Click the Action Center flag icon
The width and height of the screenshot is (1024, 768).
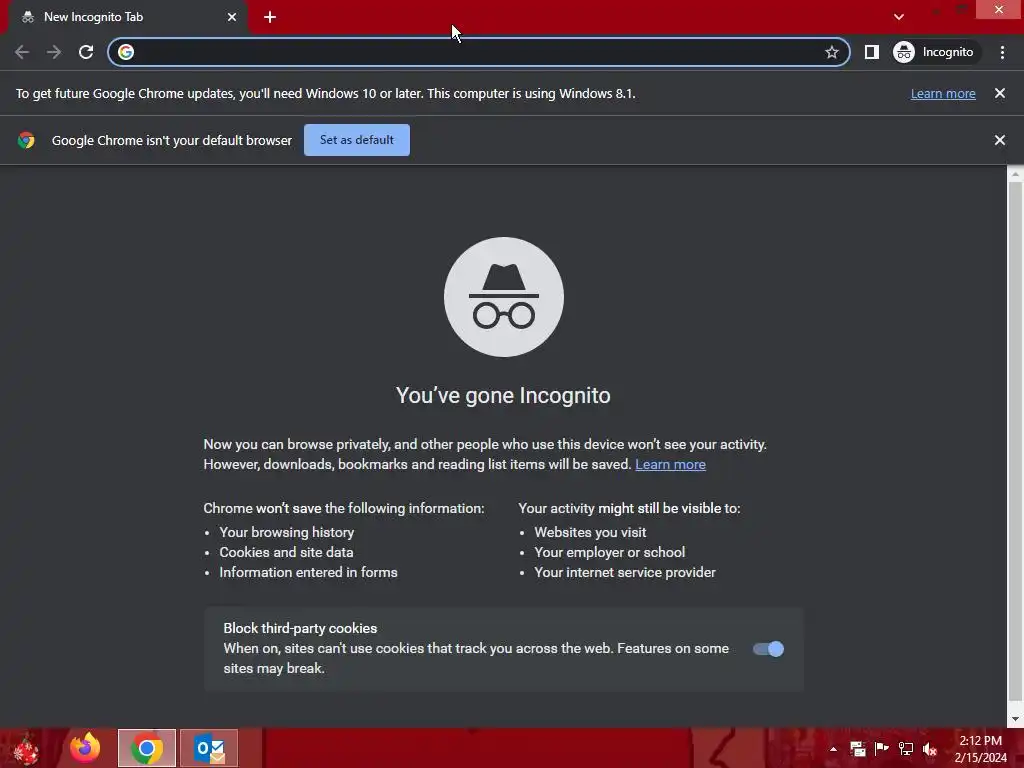tap(882, 749)
